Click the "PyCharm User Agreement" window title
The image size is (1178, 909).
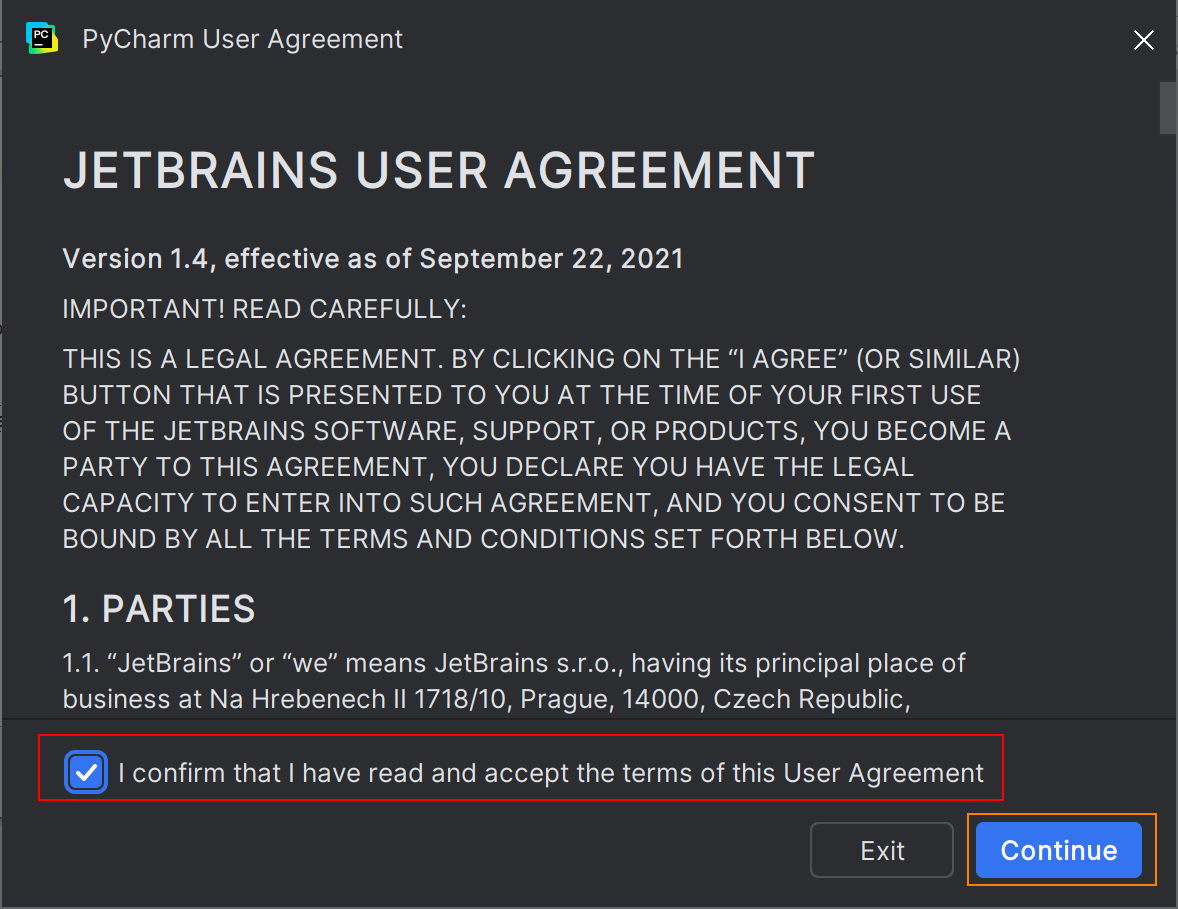[x=242, y=39]
